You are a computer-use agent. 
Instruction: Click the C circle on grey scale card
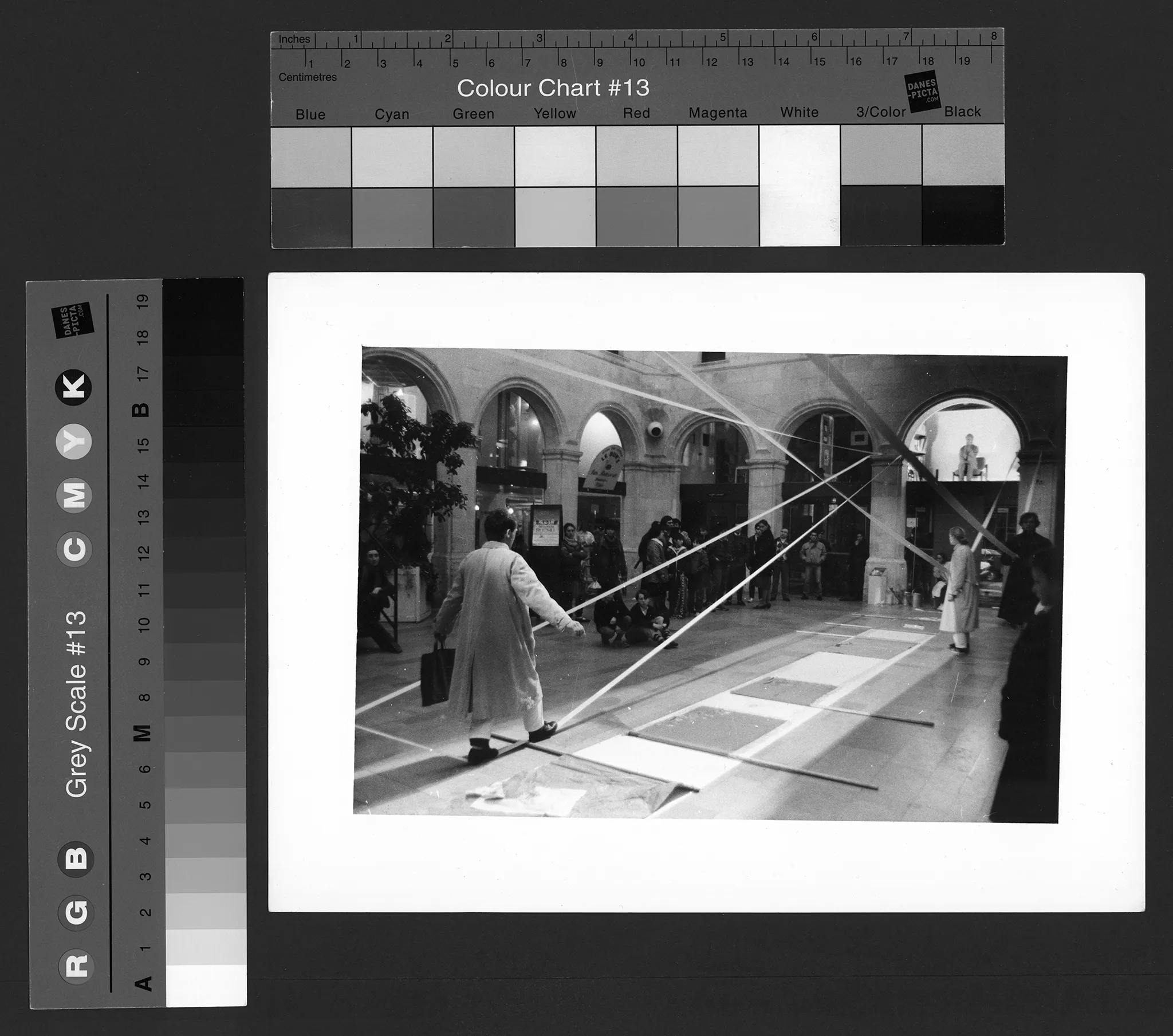point(74,549)
